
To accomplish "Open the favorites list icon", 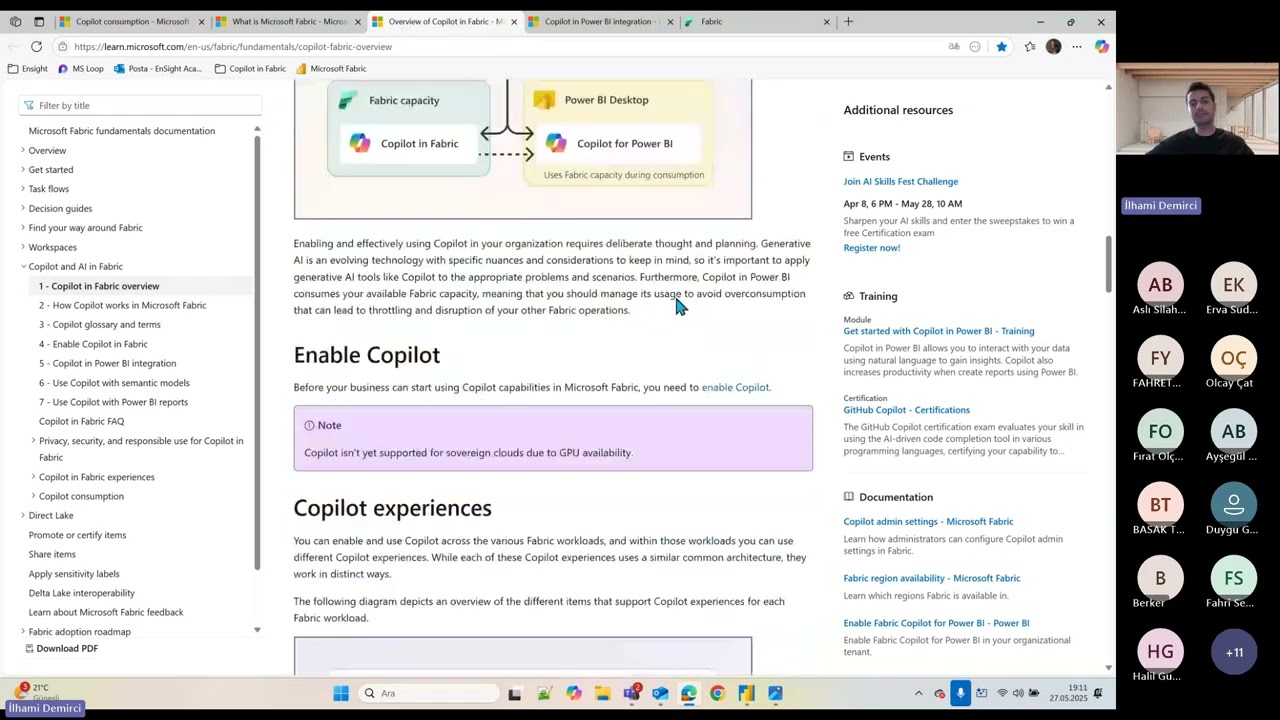I will coord(1030,46).
